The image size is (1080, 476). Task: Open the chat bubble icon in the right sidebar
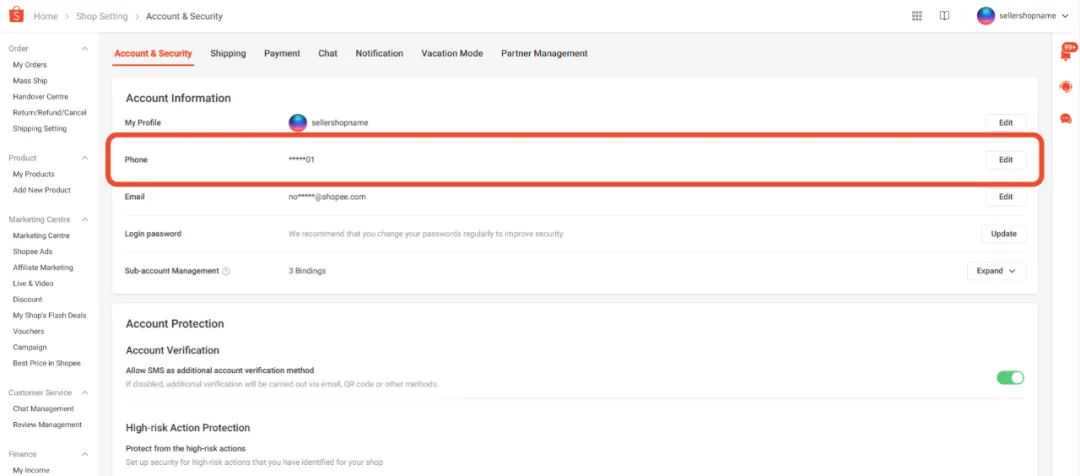coord(1066,118)
